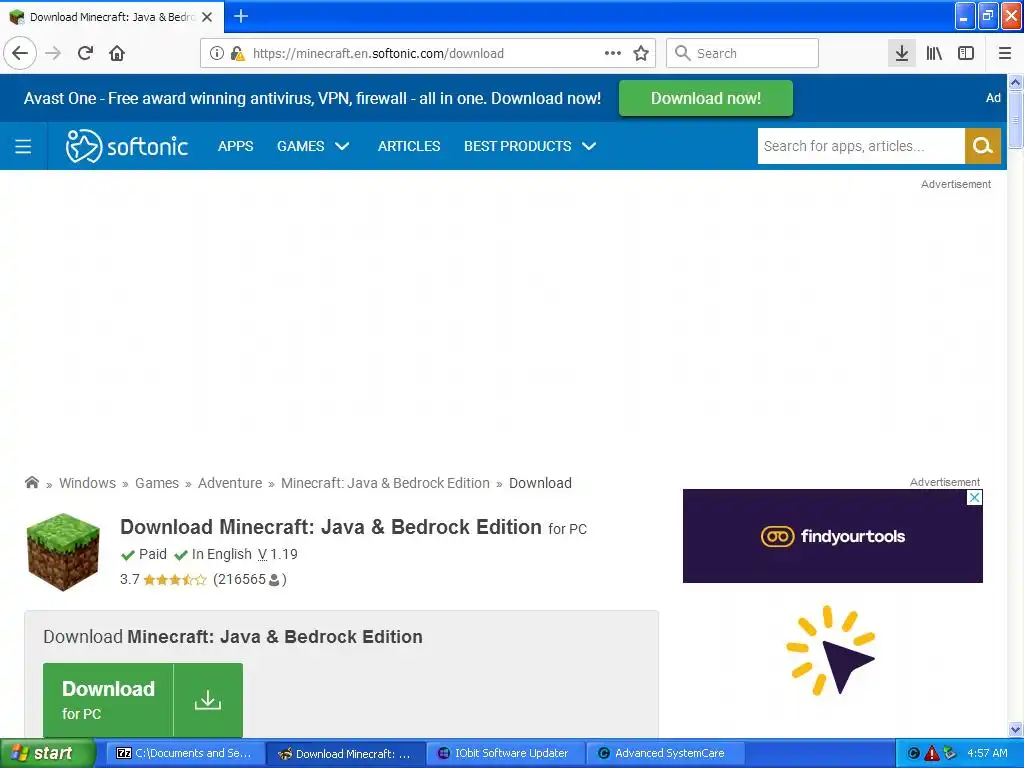Click the Minecraft grass block icon
The height and width of the screenshot is (768, 1024).
click(63, 552)
